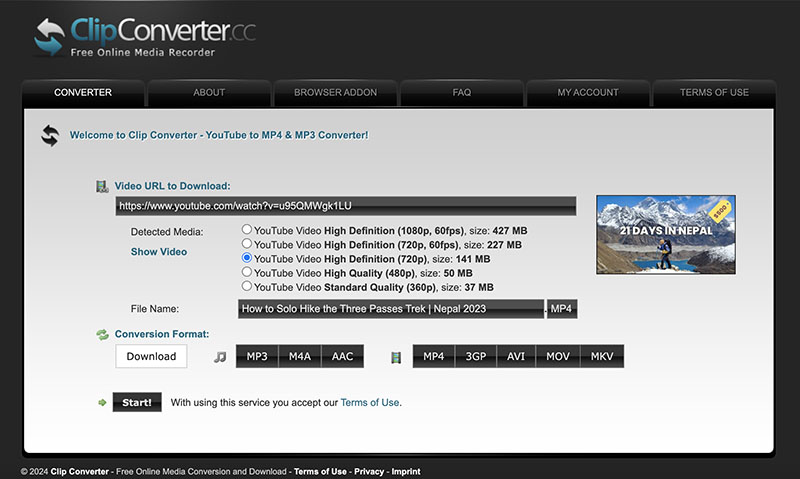The image size is (800, 479).
Task: Open the ABOUT tab
Action: click(209, 93)
